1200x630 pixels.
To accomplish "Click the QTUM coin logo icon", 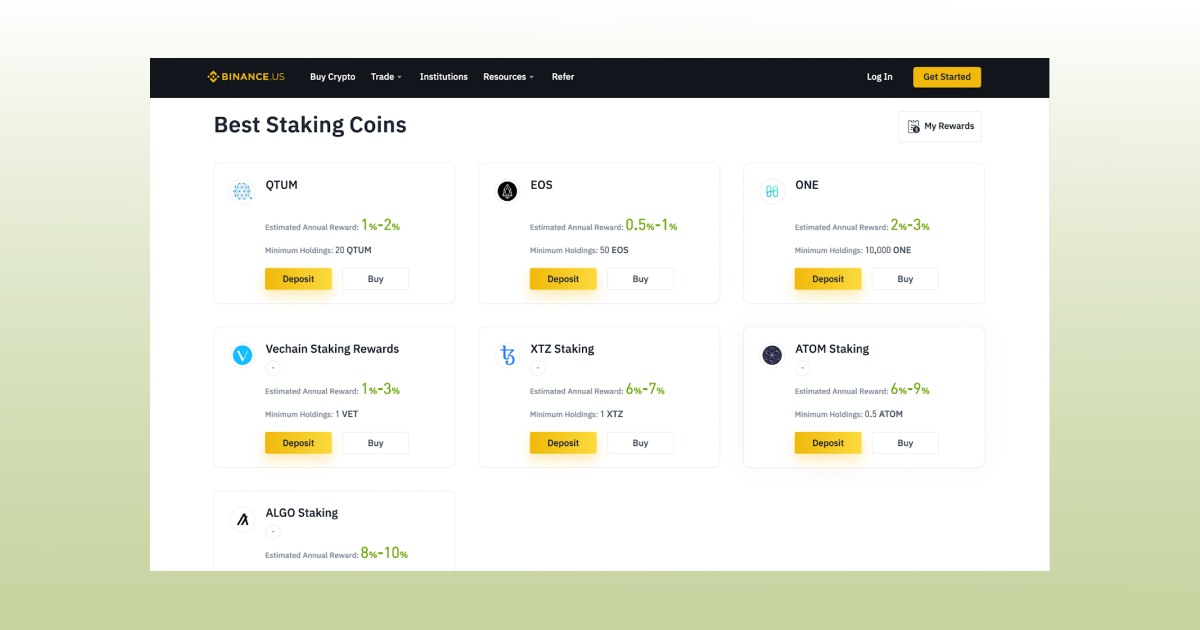I will pos(242,191).
